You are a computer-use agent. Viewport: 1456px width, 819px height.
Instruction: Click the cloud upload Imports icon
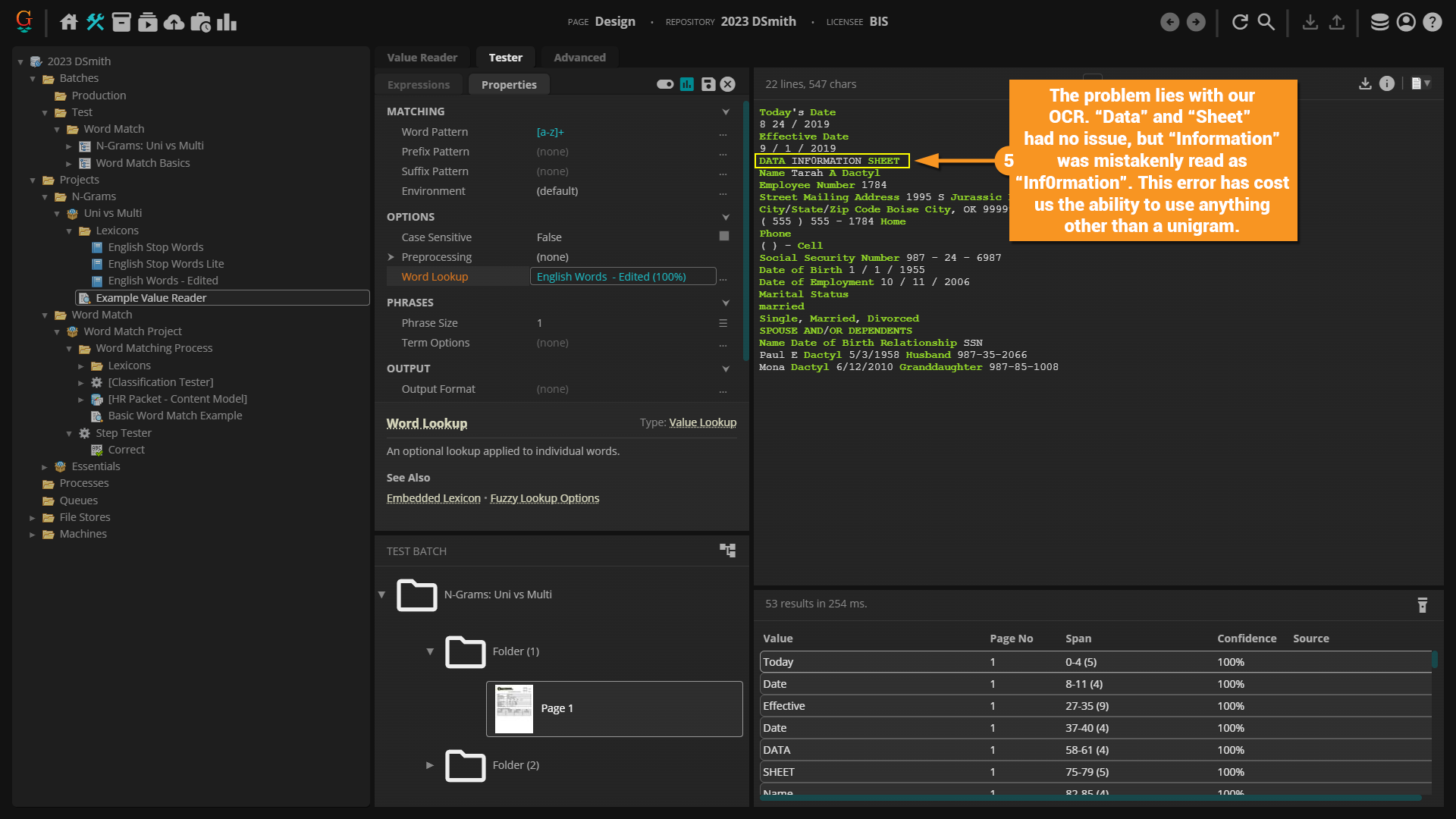click(x=174, y=22)
